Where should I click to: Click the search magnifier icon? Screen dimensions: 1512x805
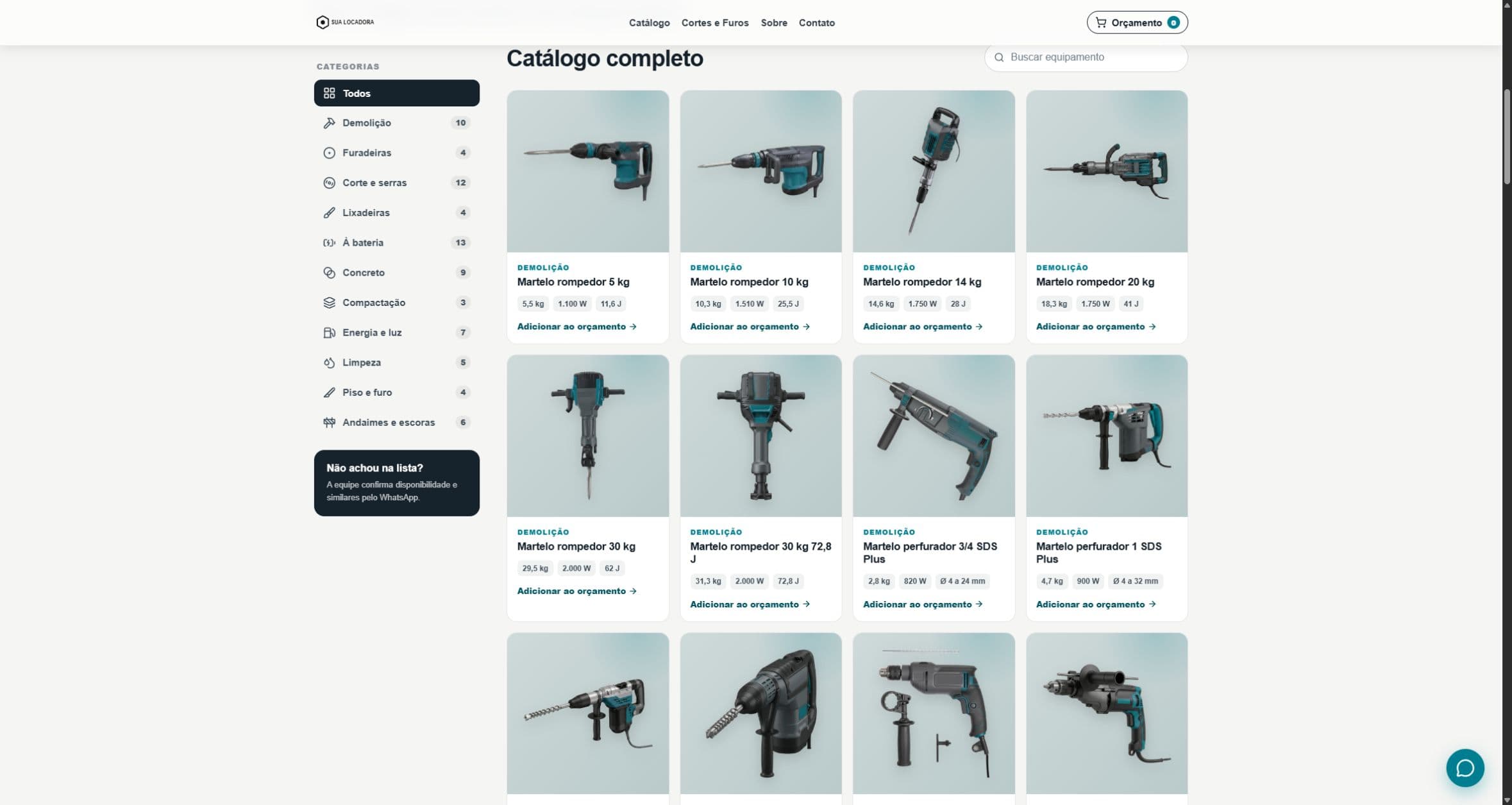999,57
